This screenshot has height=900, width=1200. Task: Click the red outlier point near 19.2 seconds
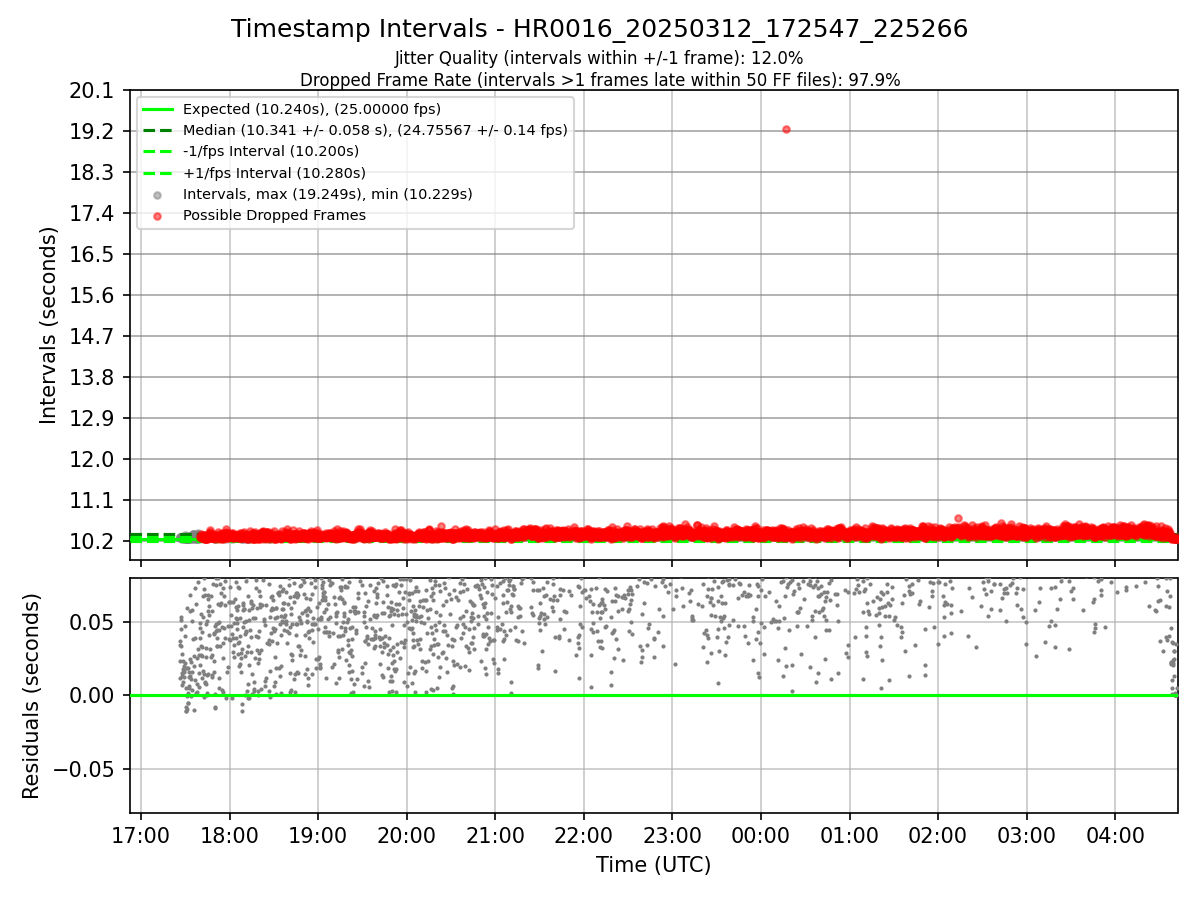[x=786, y=129]
